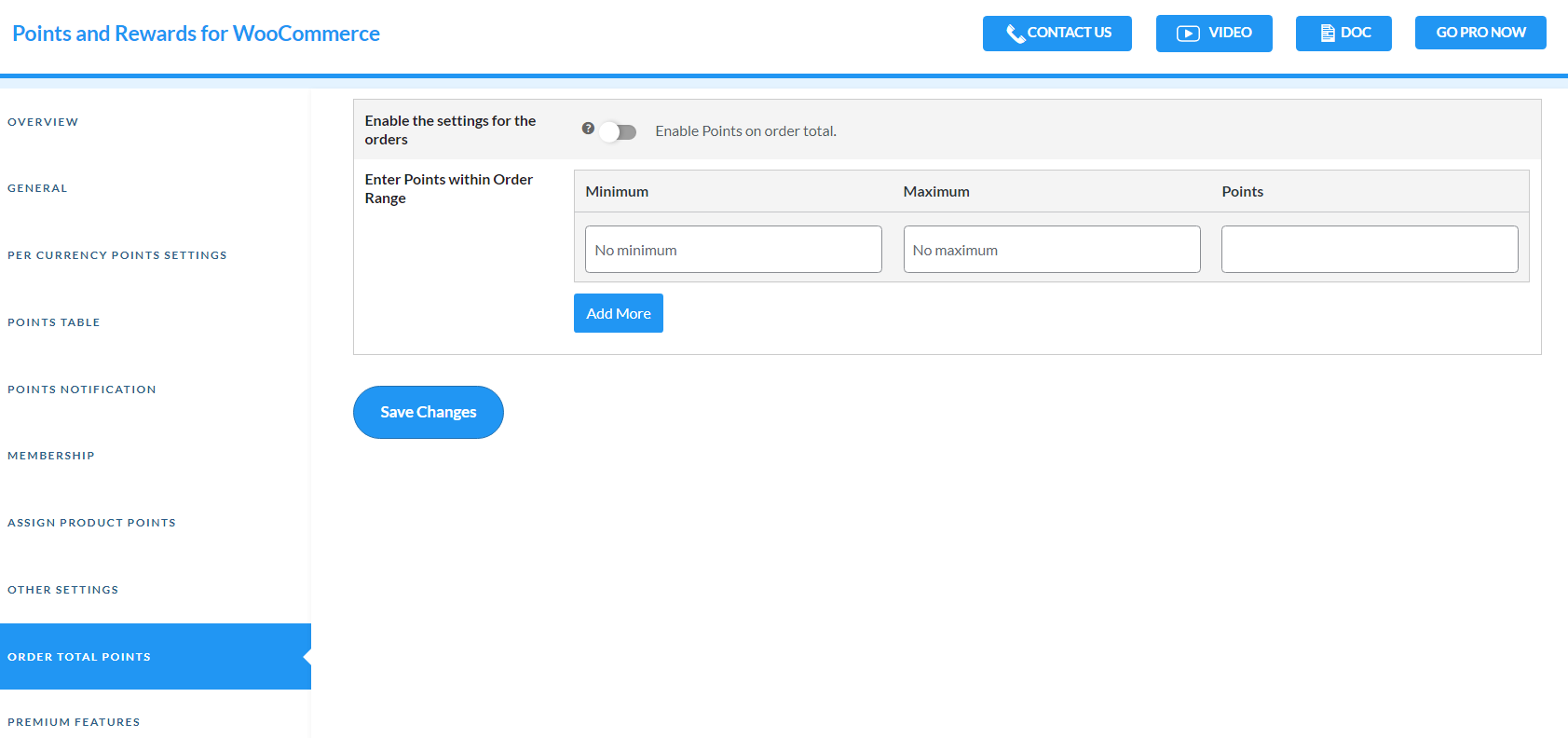1568x738 pixels.
Task: Open Premium Features tab
Action: (x=74, y=722)
